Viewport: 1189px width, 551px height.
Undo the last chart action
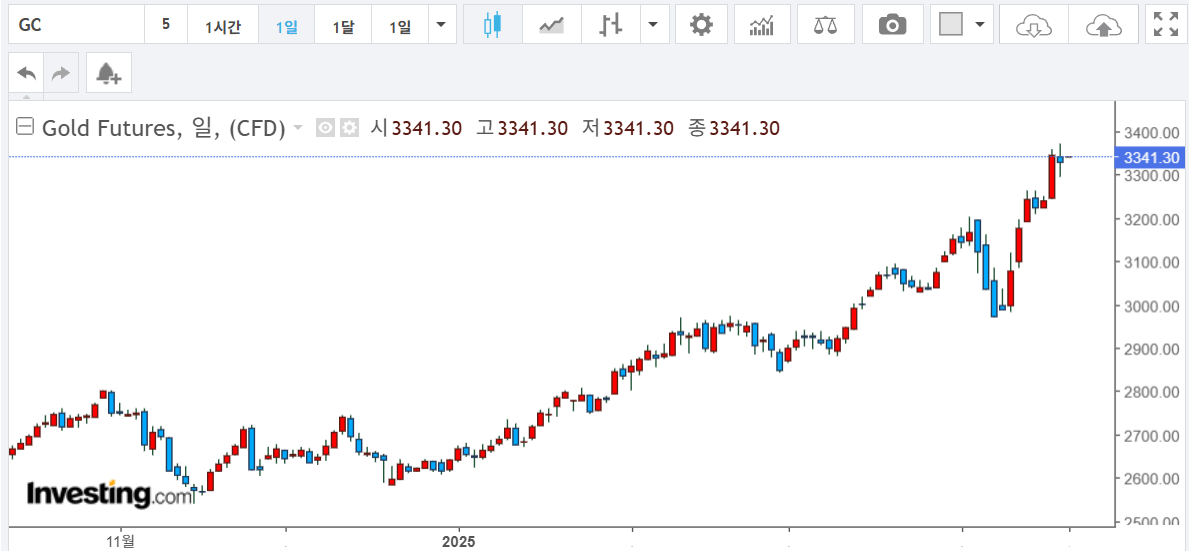tap(27, 73)
